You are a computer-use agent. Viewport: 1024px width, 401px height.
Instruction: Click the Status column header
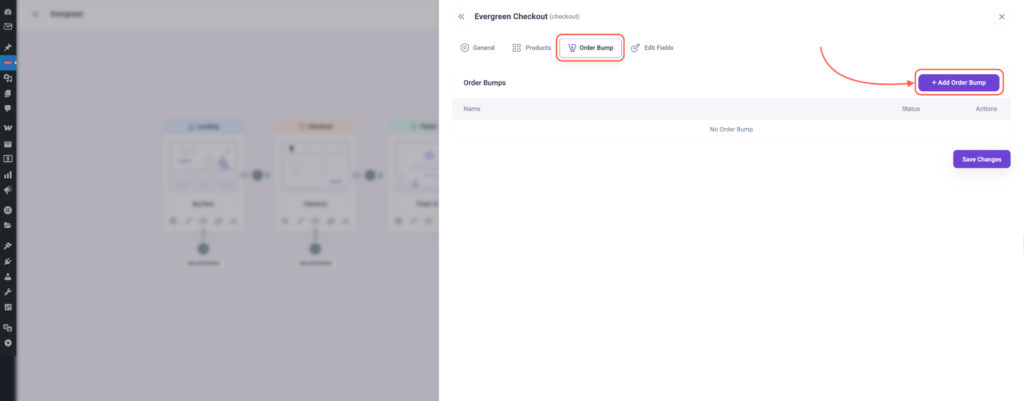910,108
